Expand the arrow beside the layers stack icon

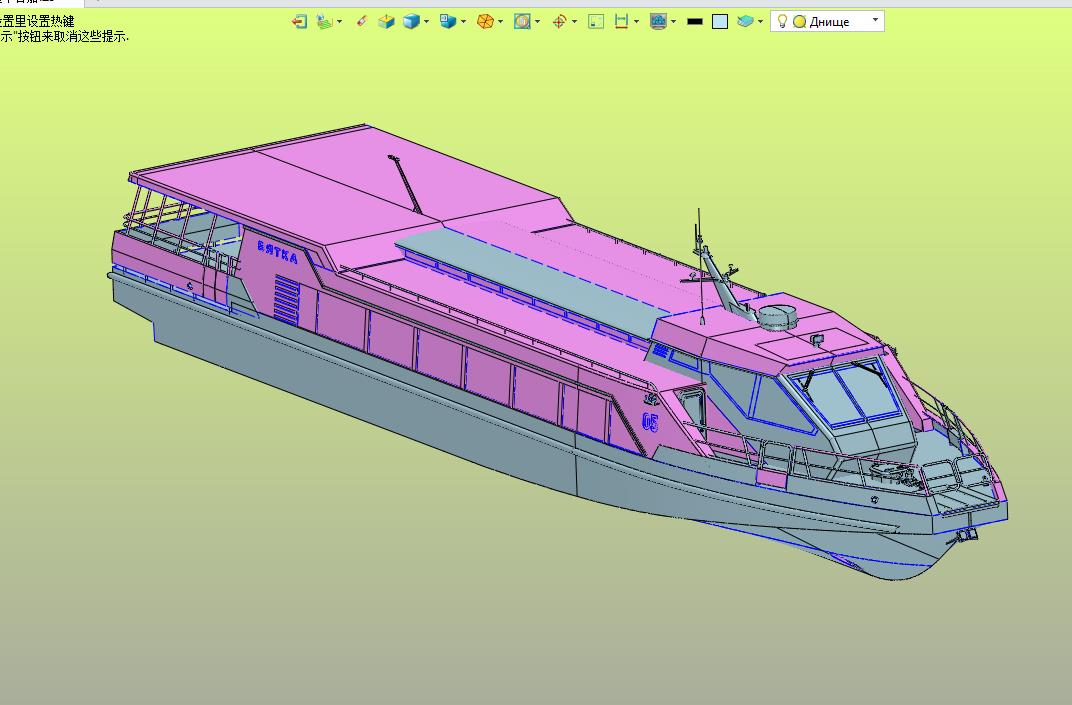340,22
